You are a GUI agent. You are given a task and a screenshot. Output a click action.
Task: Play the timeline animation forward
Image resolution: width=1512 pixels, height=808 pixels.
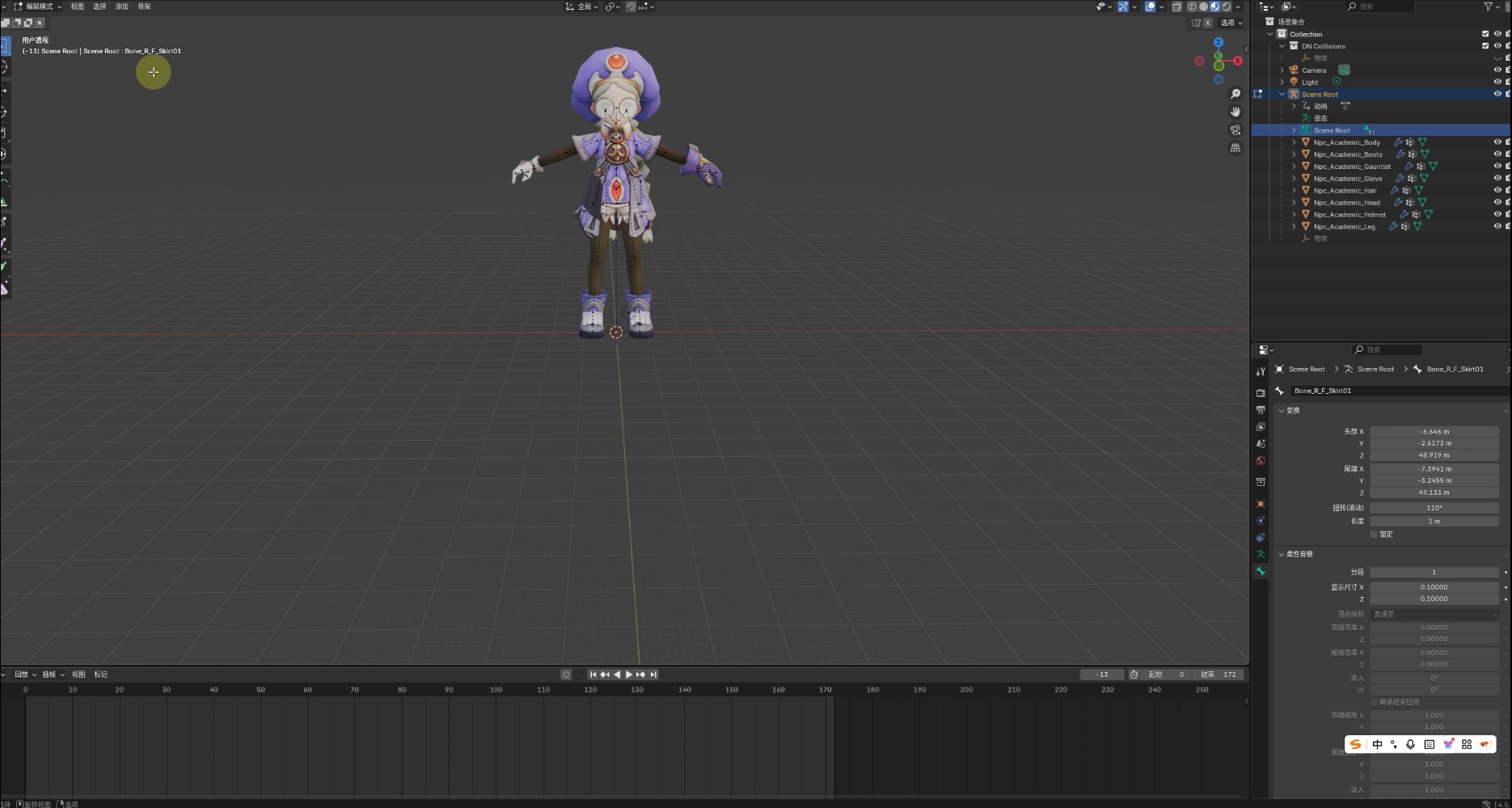point(629,675)
